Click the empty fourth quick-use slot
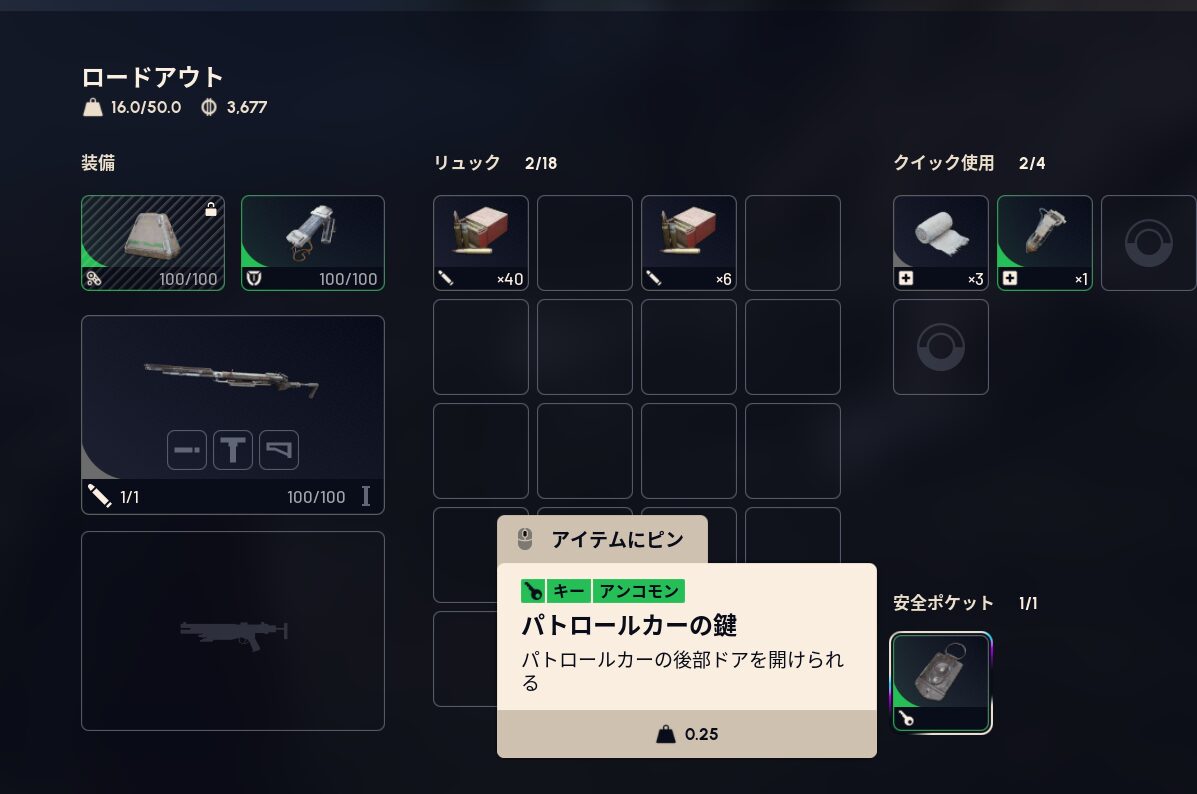The image size is (1197, 794). [940, 347]
